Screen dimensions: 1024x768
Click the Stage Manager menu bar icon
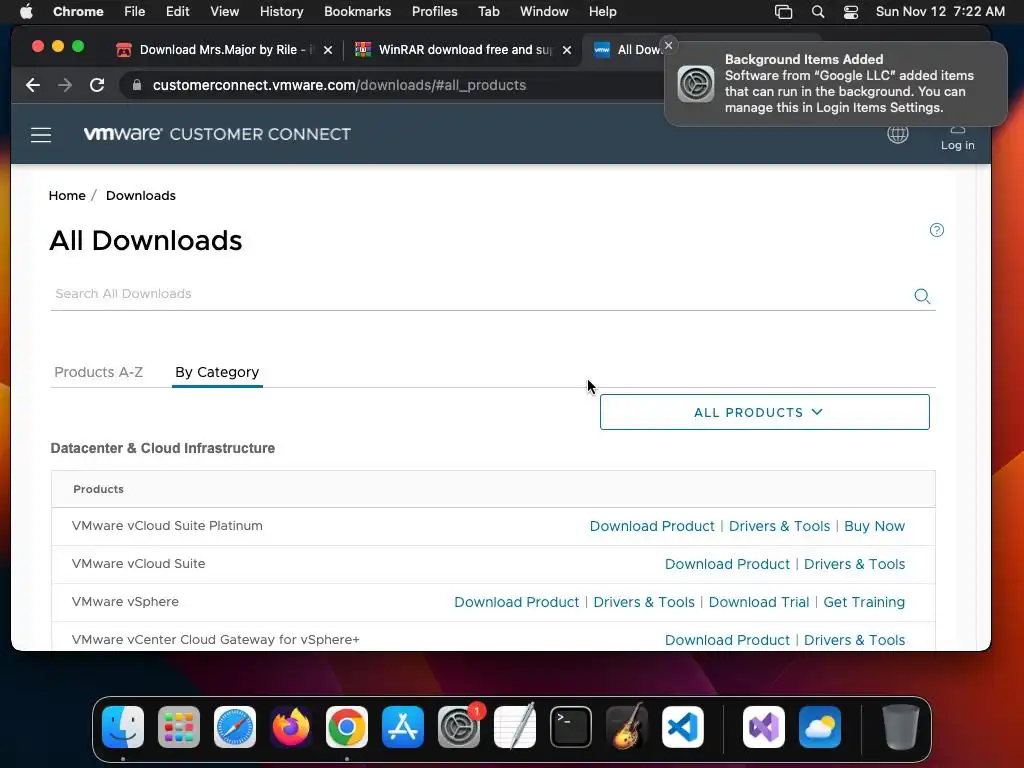click(x=783, y=12)
